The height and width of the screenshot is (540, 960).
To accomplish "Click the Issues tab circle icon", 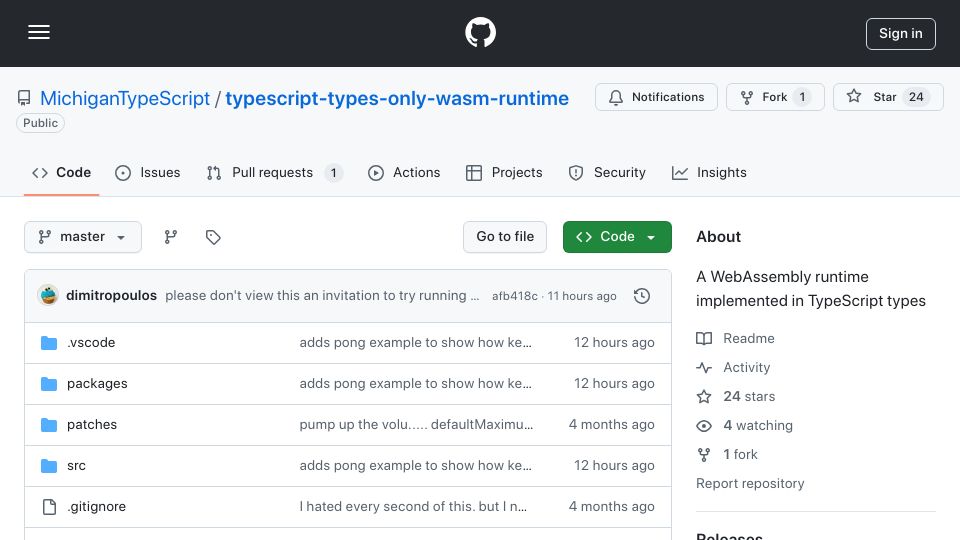I will (123, 173).
